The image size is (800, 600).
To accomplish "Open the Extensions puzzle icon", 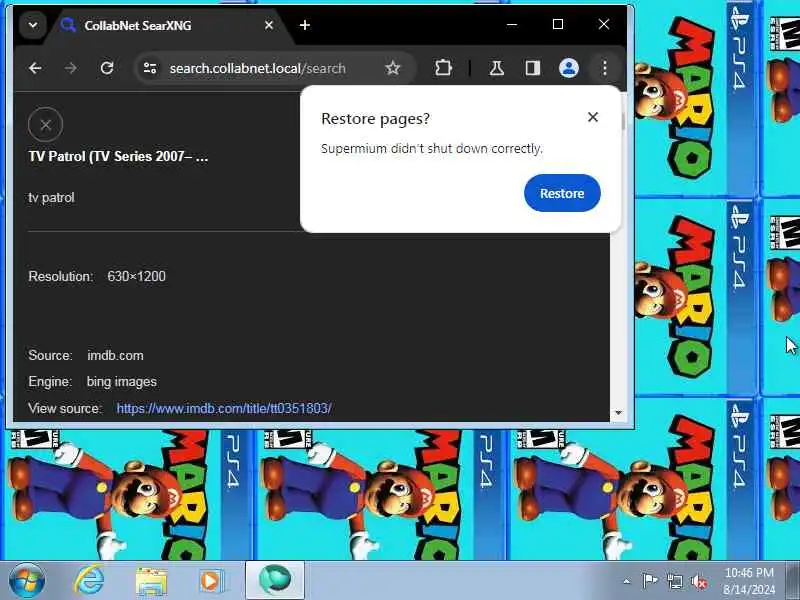I will click(x=443, y=68).
